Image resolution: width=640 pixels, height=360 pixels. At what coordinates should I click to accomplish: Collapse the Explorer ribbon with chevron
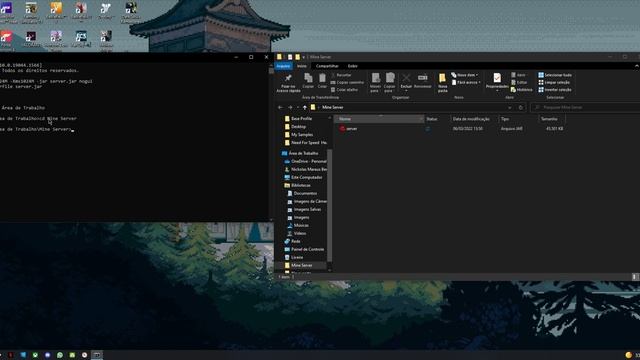point(636,66)
